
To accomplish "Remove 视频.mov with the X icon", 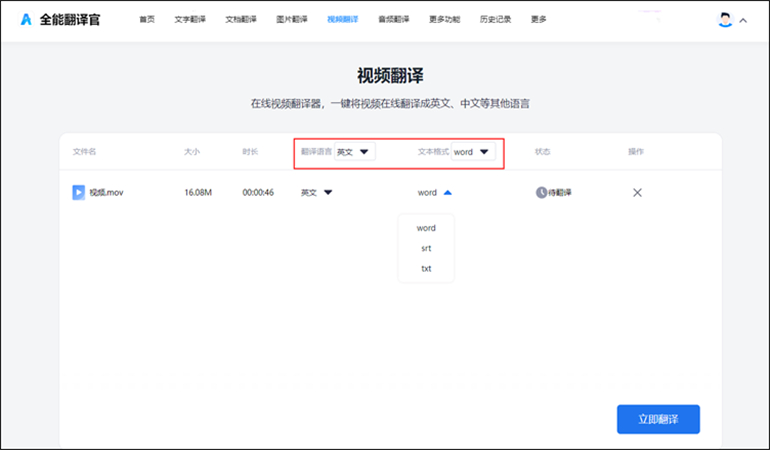I will coord(637,192).
